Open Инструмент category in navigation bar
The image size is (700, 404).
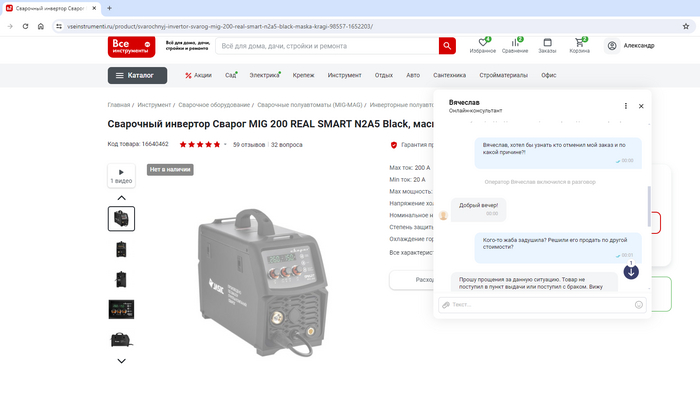(x=344, y=75)
